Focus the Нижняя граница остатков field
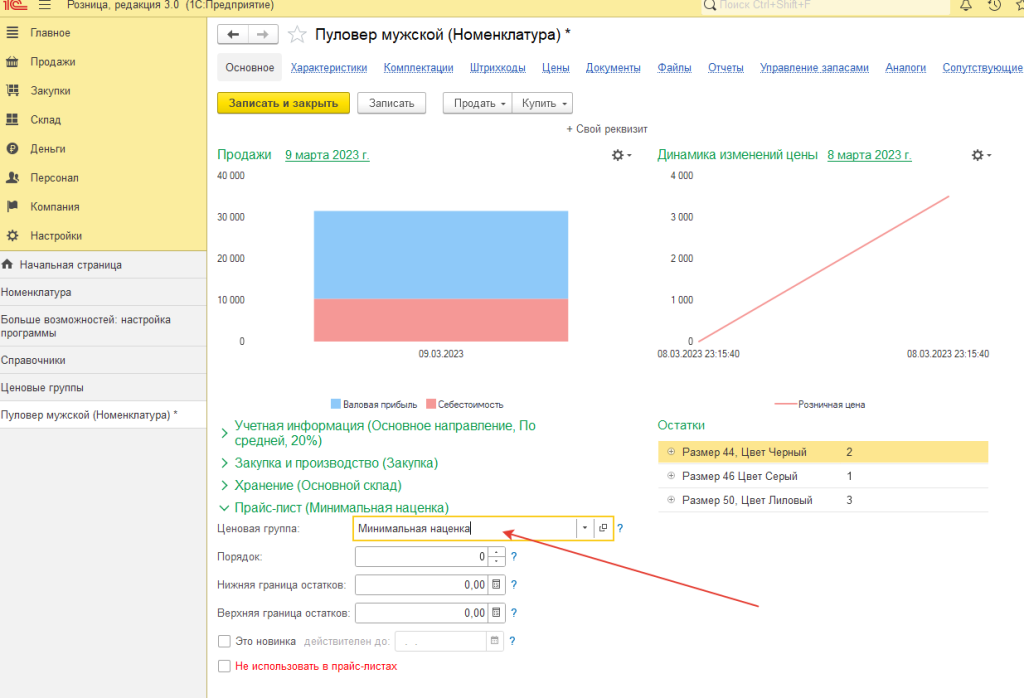The image size is (1024, 698). (422, 584)
